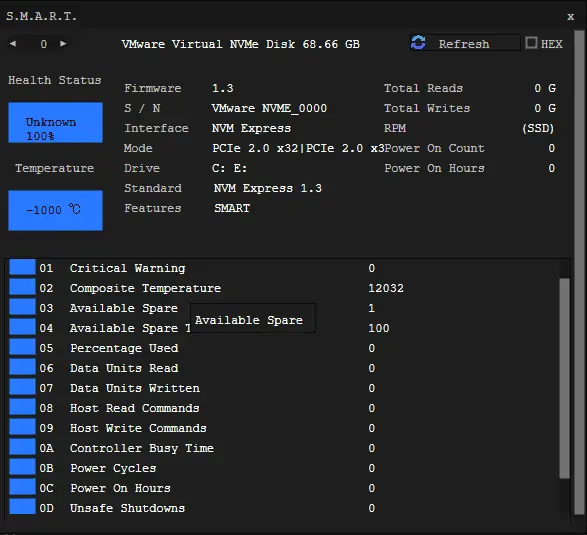The image size is (587, 535).
Task: Click the RPM value (SSD)
Action: [538, 128]
